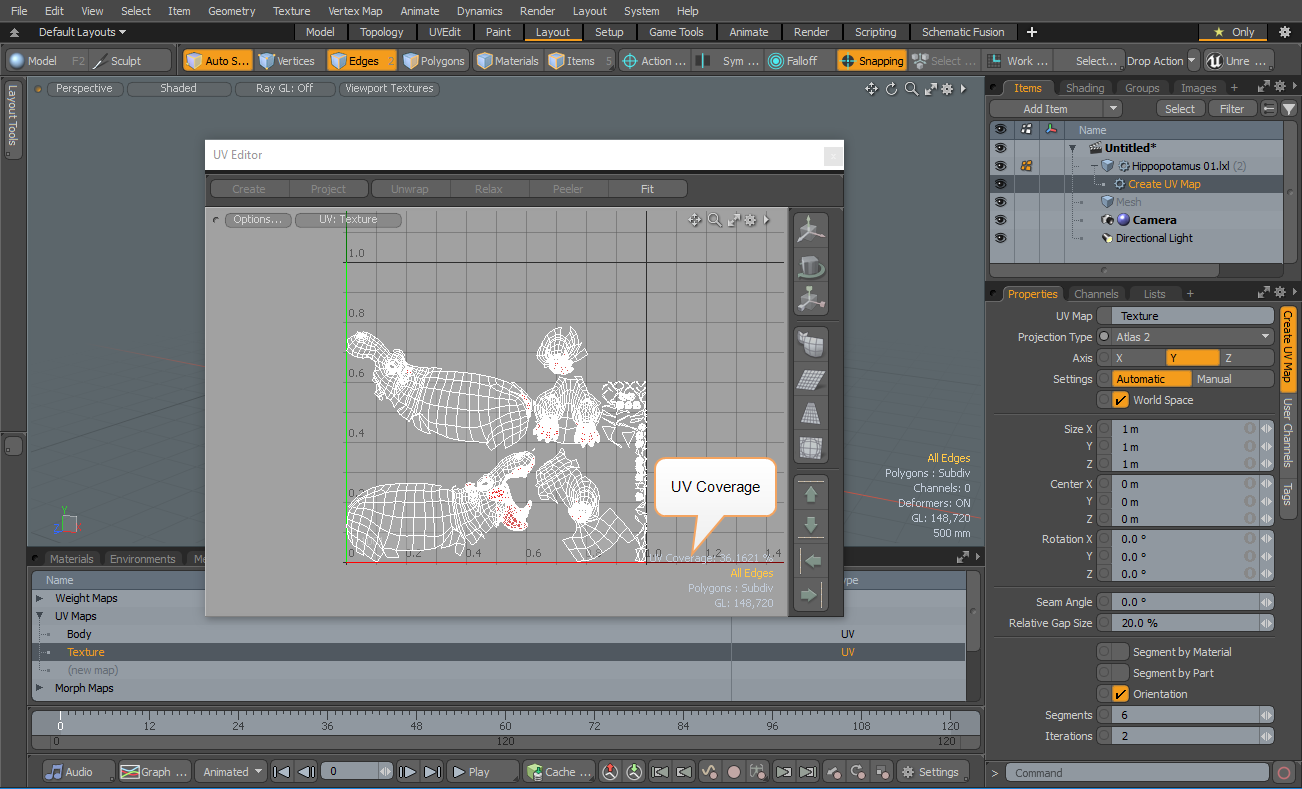This screenshot has height=789, width=1302.
Task: Select Polygons selection mode
Action: coord(434,61)
